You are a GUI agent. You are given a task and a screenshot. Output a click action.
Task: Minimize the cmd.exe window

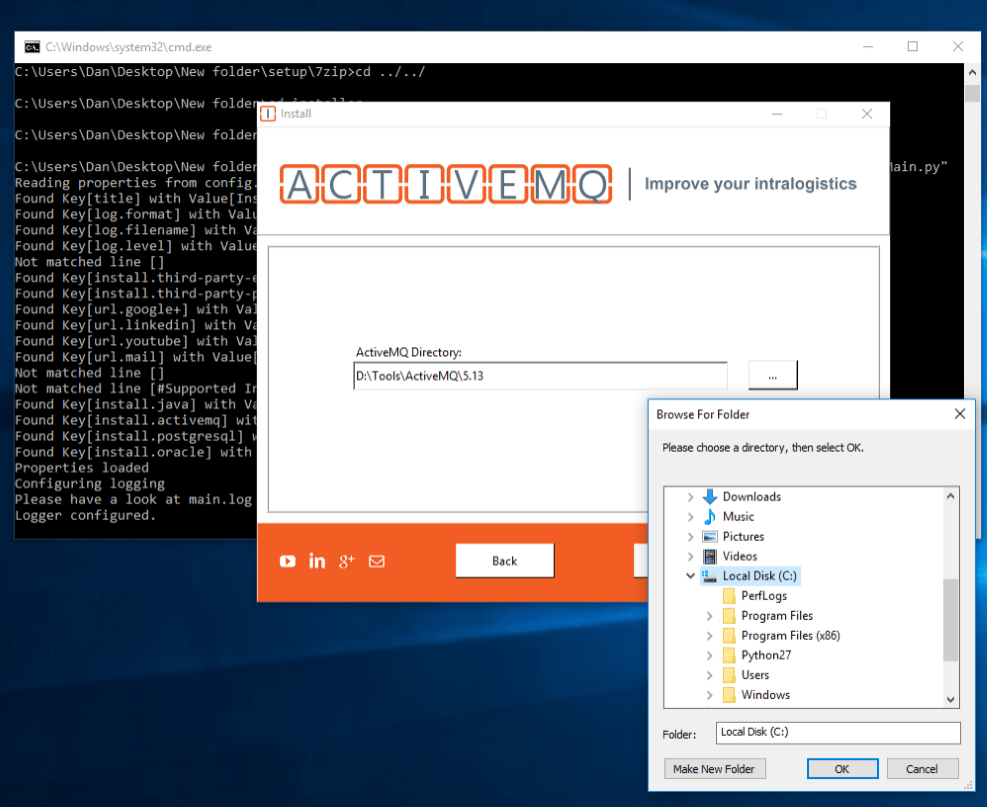(868, 47)
